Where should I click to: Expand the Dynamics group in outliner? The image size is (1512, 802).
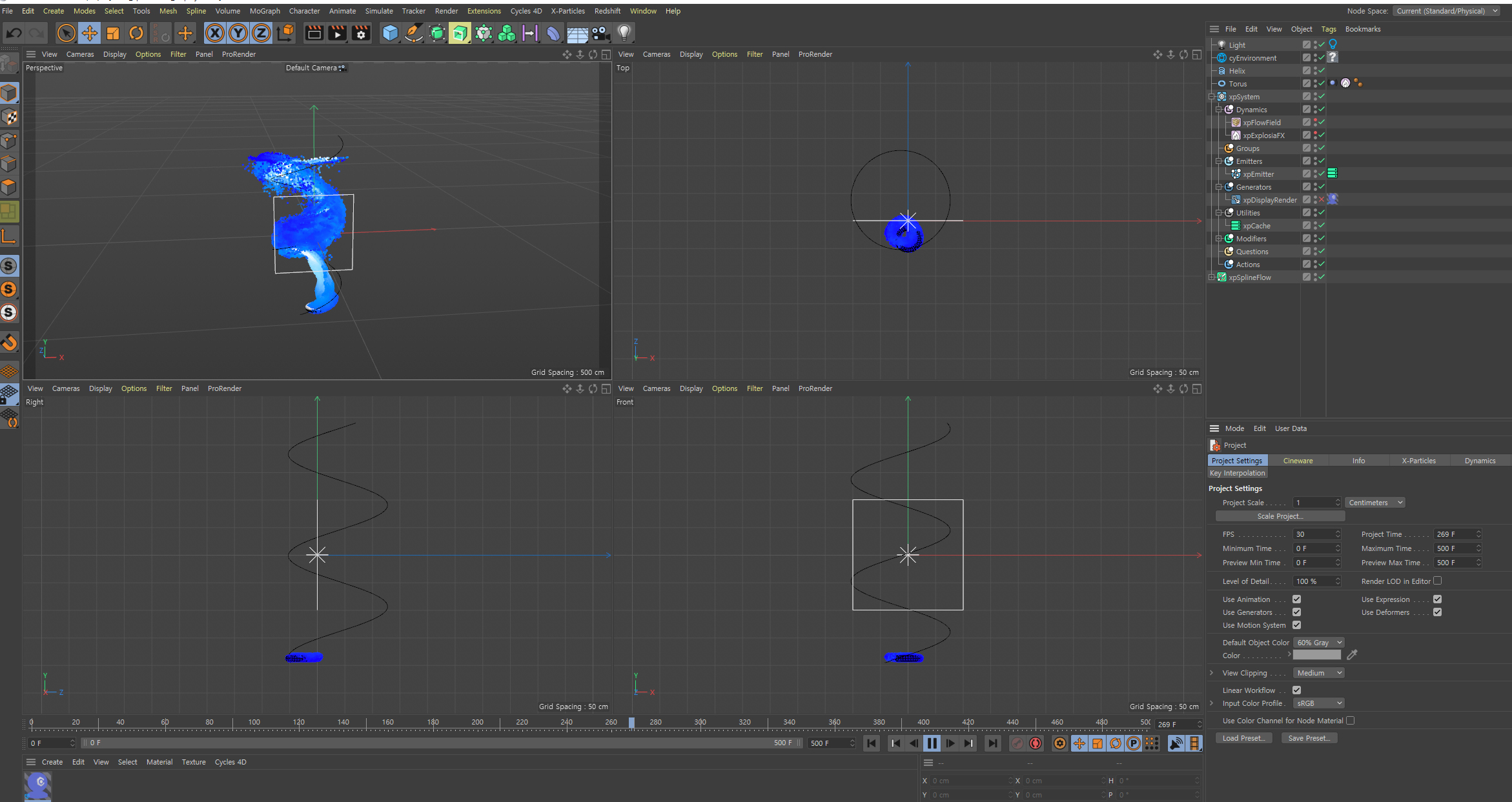tap(1218, 109)
